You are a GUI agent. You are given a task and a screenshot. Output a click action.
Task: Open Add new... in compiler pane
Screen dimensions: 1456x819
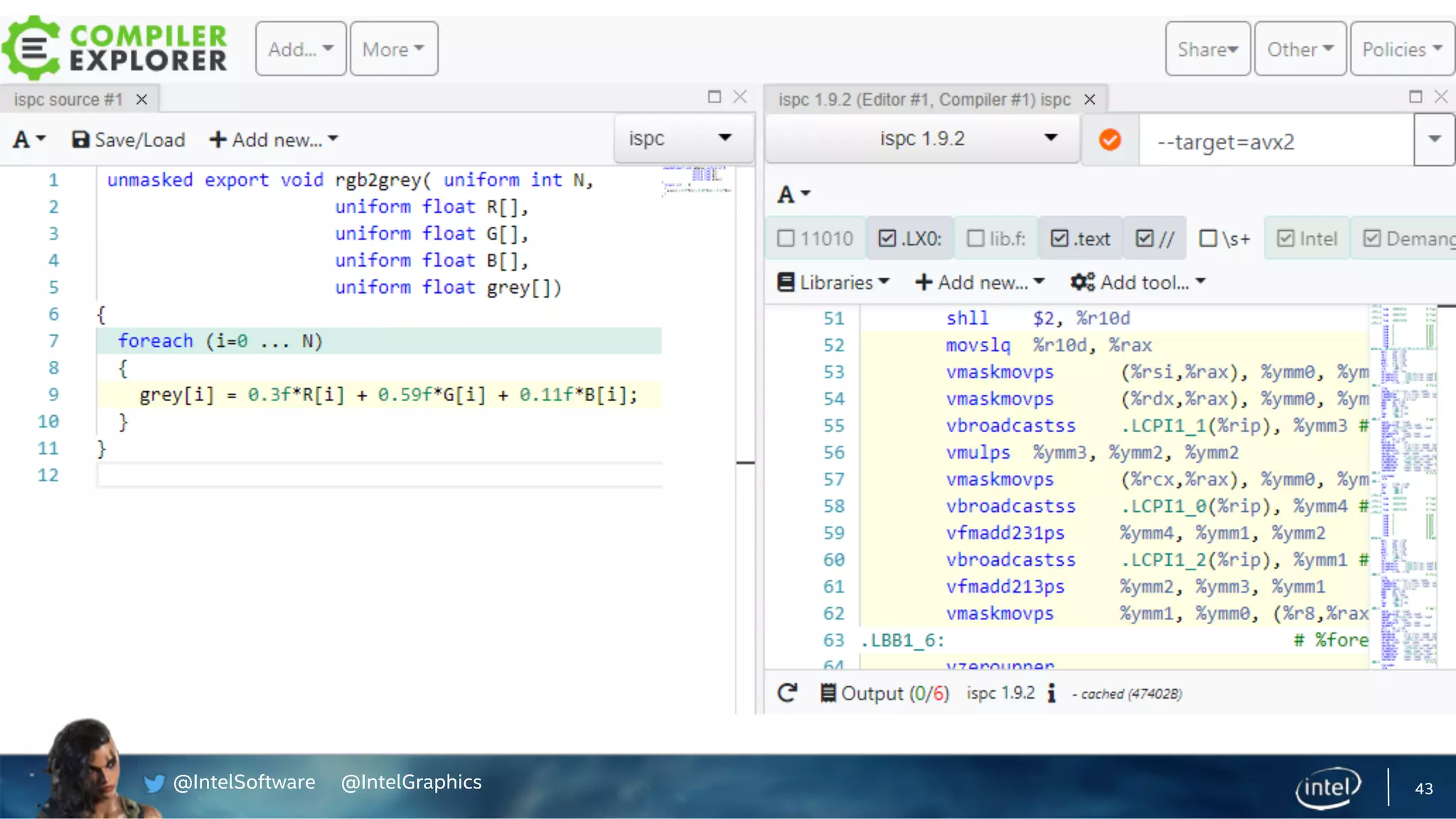click(980, 282)
